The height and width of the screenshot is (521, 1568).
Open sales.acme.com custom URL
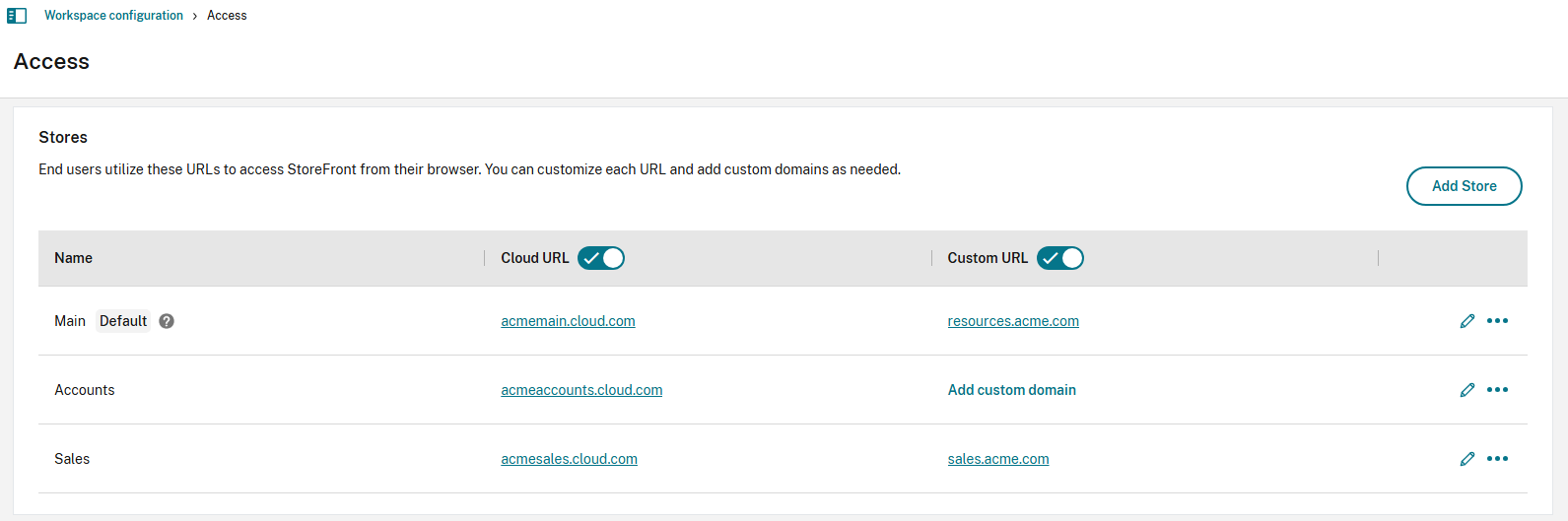coord(998,459)
